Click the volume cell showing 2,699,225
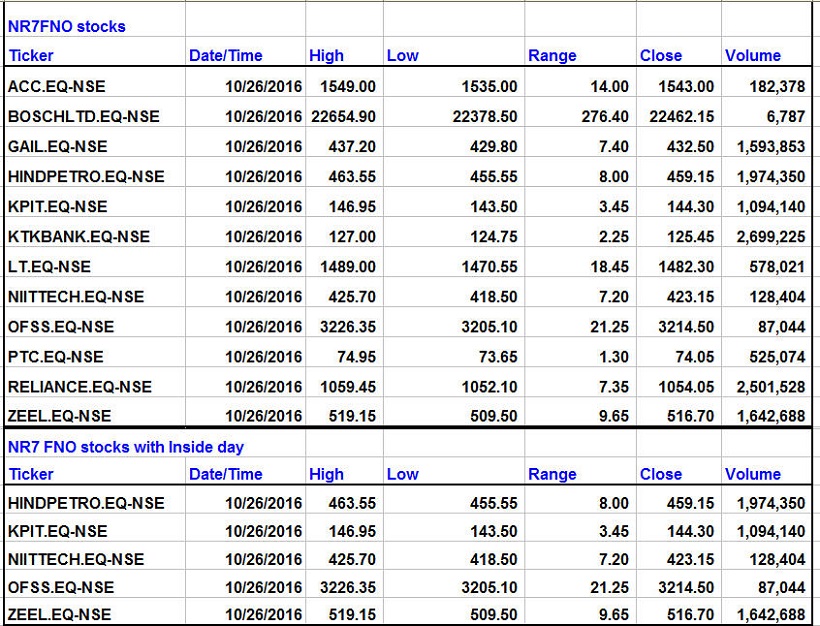The width and height of the screenshot is (820, 626). [x=771, y=237]
